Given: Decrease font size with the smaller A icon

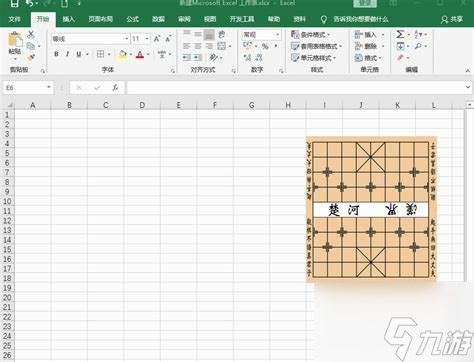Looking at the screenshot, I should click(168, 39).
